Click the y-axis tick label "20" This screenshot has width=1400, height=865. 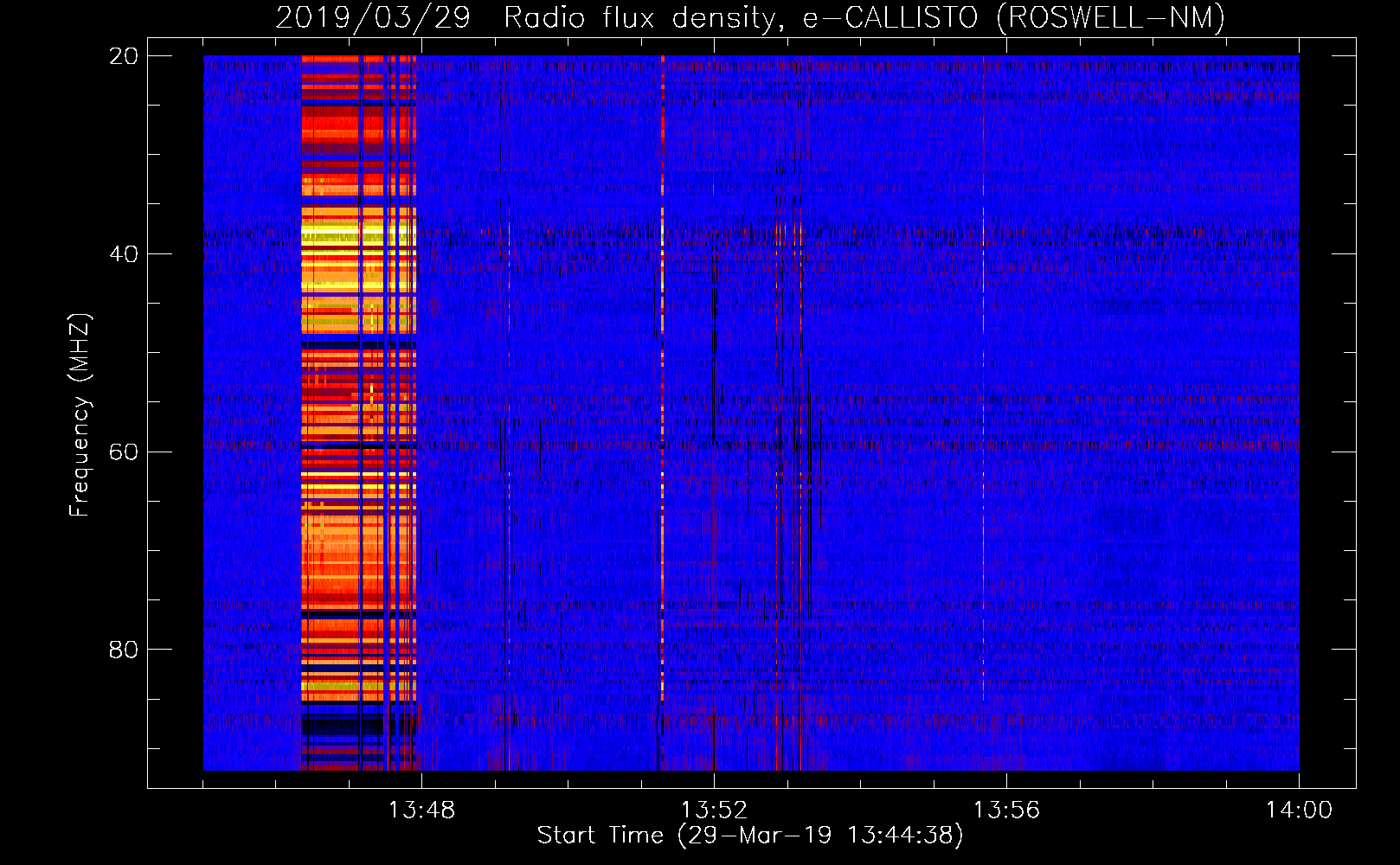click(124, 56)
